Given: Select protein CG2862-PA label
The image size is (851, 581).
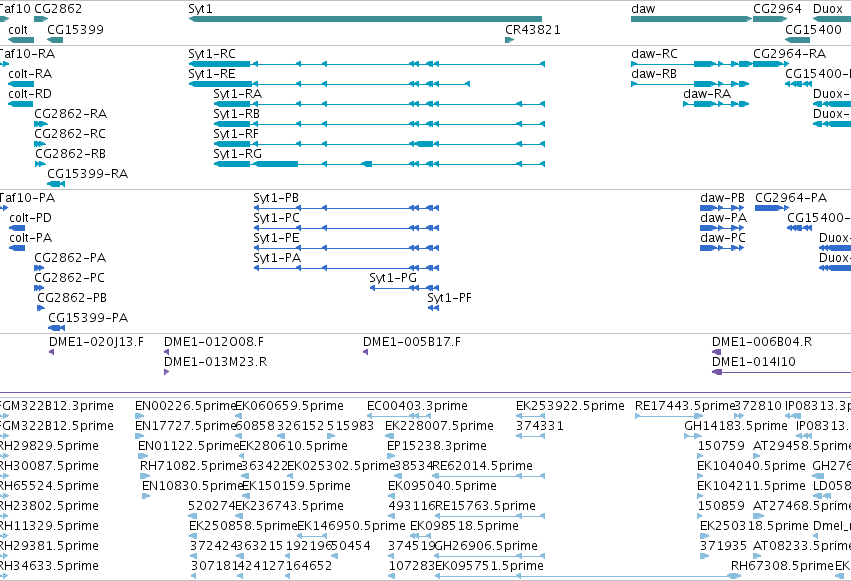Looking at the screenshot, I should click(x=70, y=258).
